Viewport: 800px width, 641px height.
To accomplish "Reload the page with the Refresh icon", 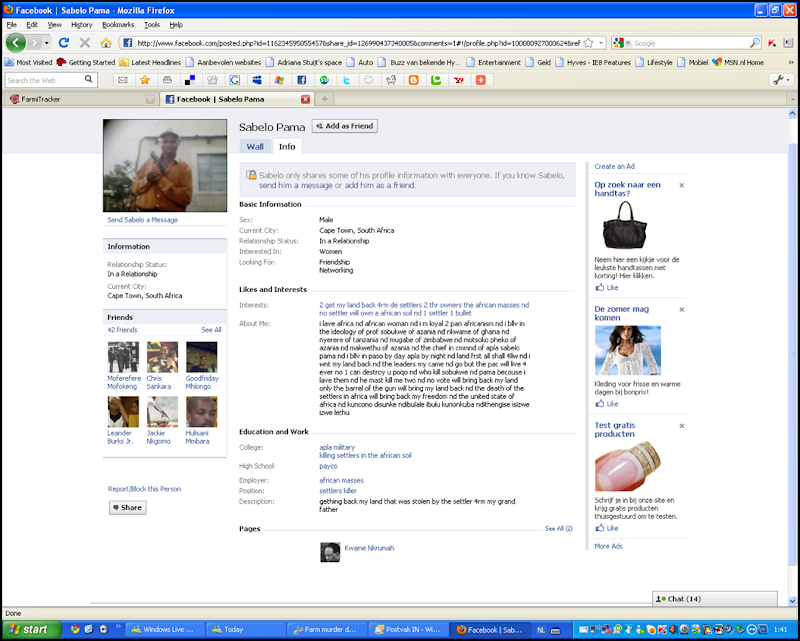I will 64,43.
